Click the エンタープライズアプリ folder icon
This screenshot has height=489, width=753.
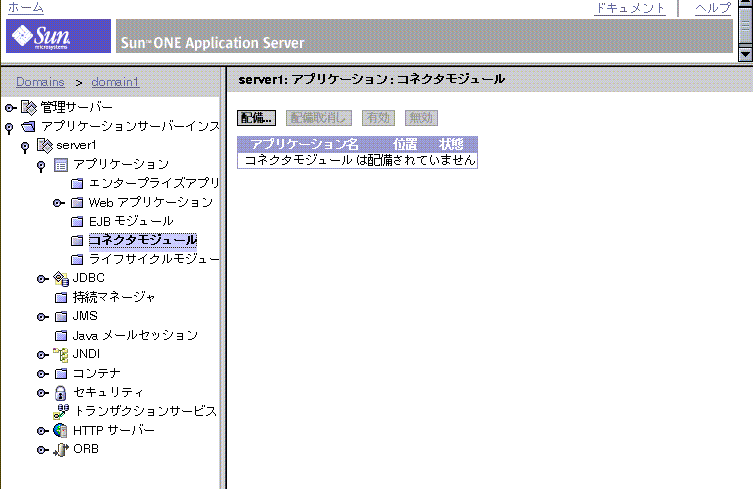77,183
